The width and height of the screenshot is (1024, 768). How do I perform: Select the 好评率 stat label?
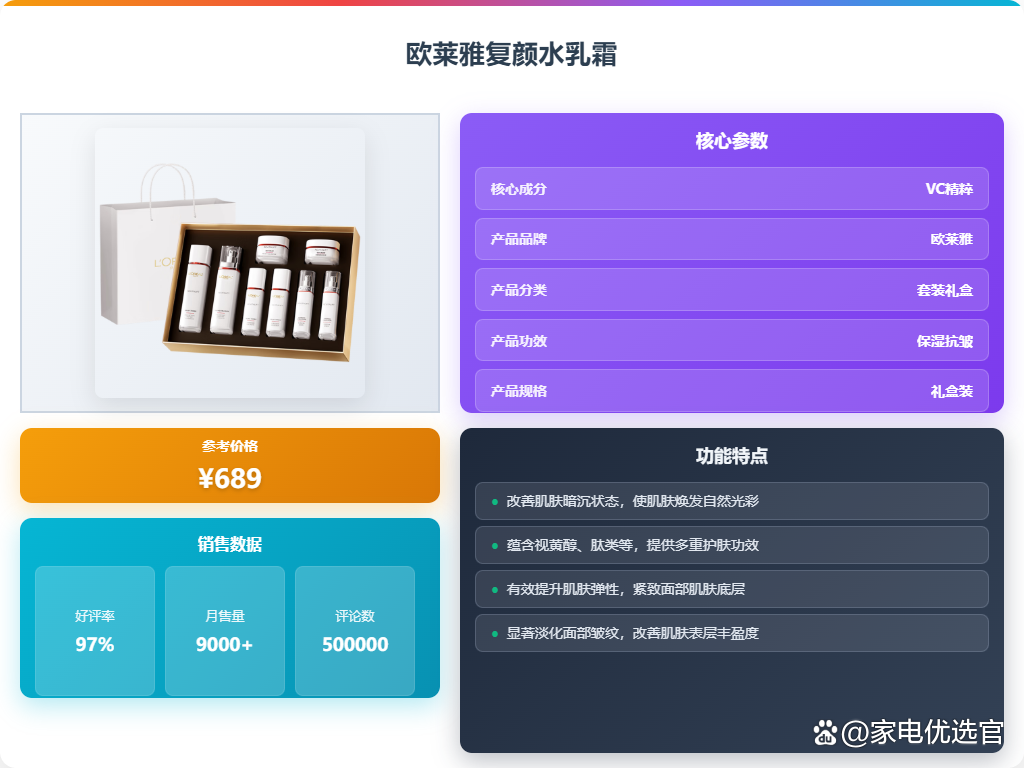95,616
